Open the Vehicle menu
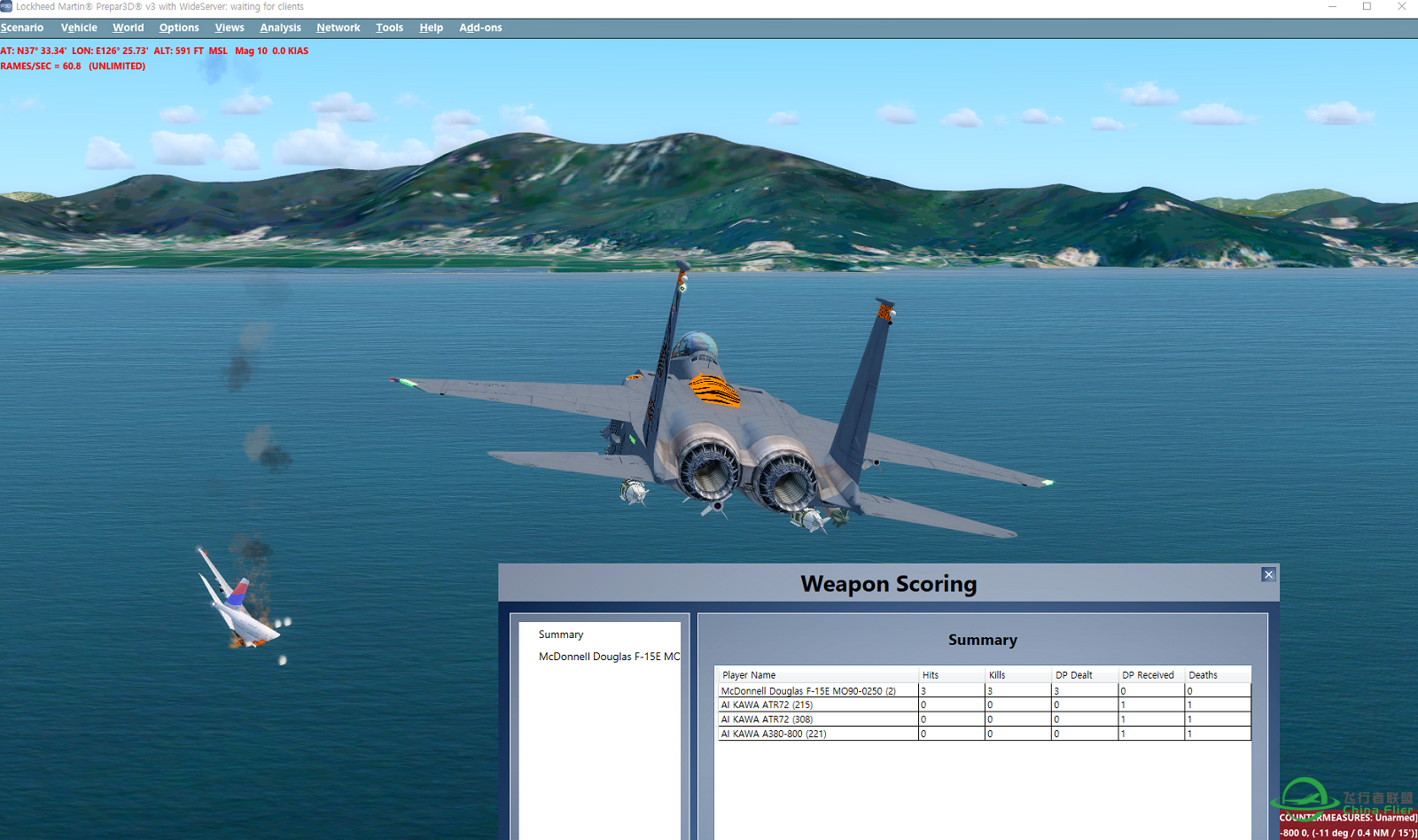 pyautogui.click(x=79, y=27)
